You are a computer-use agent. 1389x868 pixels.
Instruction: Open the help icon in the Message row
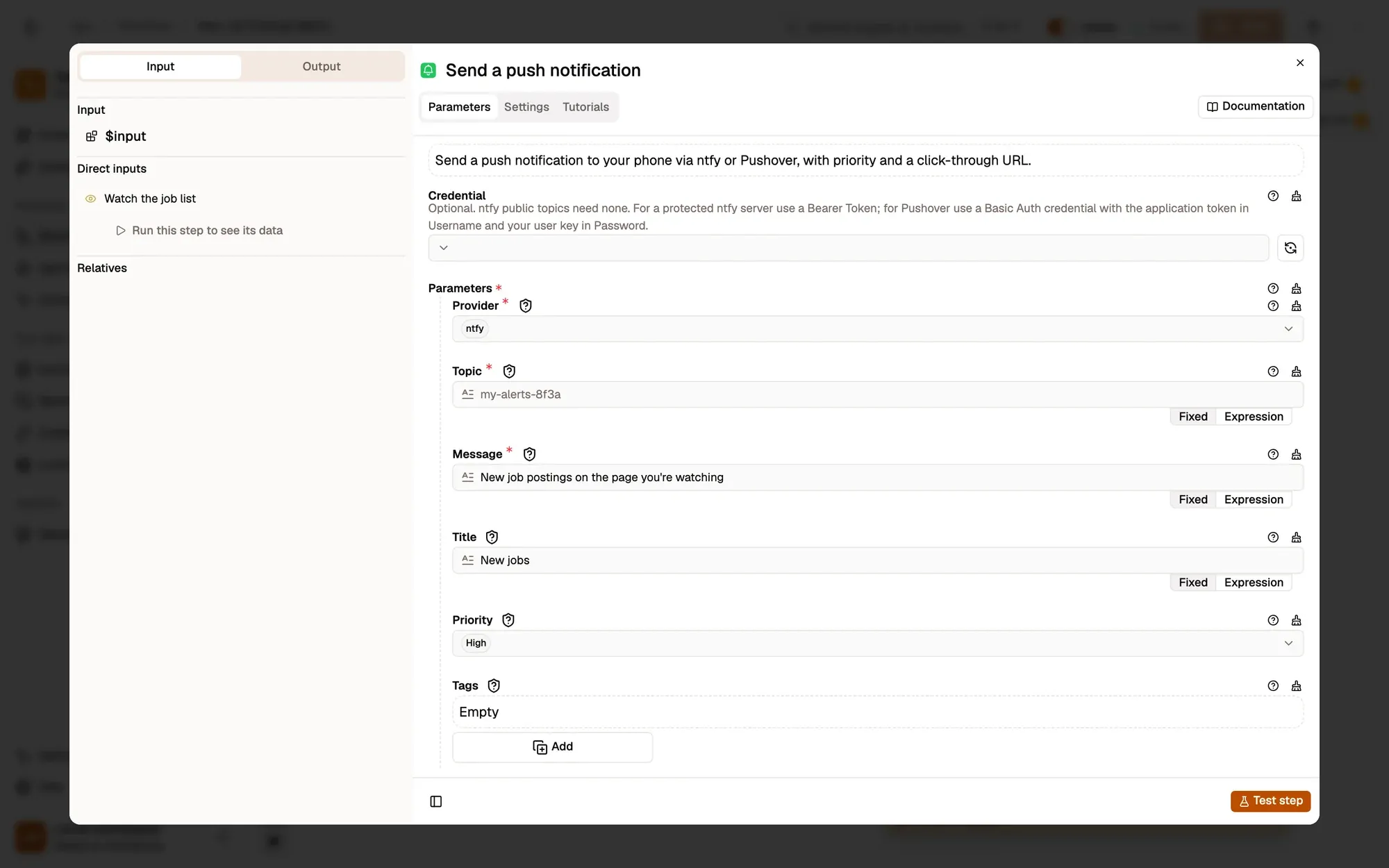point(1273,454)
